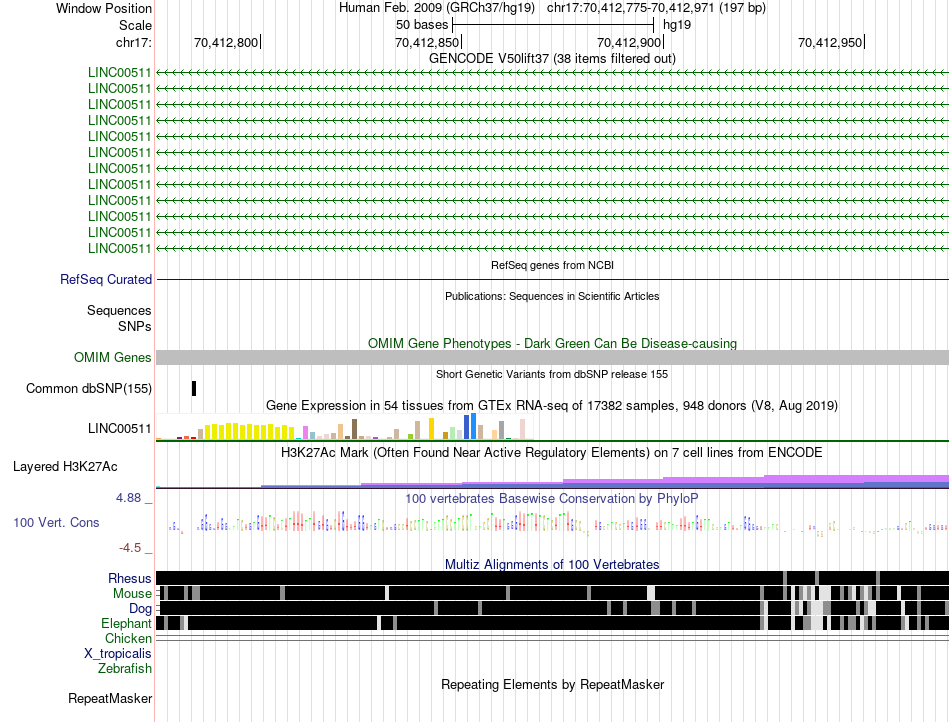Click the OMIM Genes gray bar

[552, 357]
